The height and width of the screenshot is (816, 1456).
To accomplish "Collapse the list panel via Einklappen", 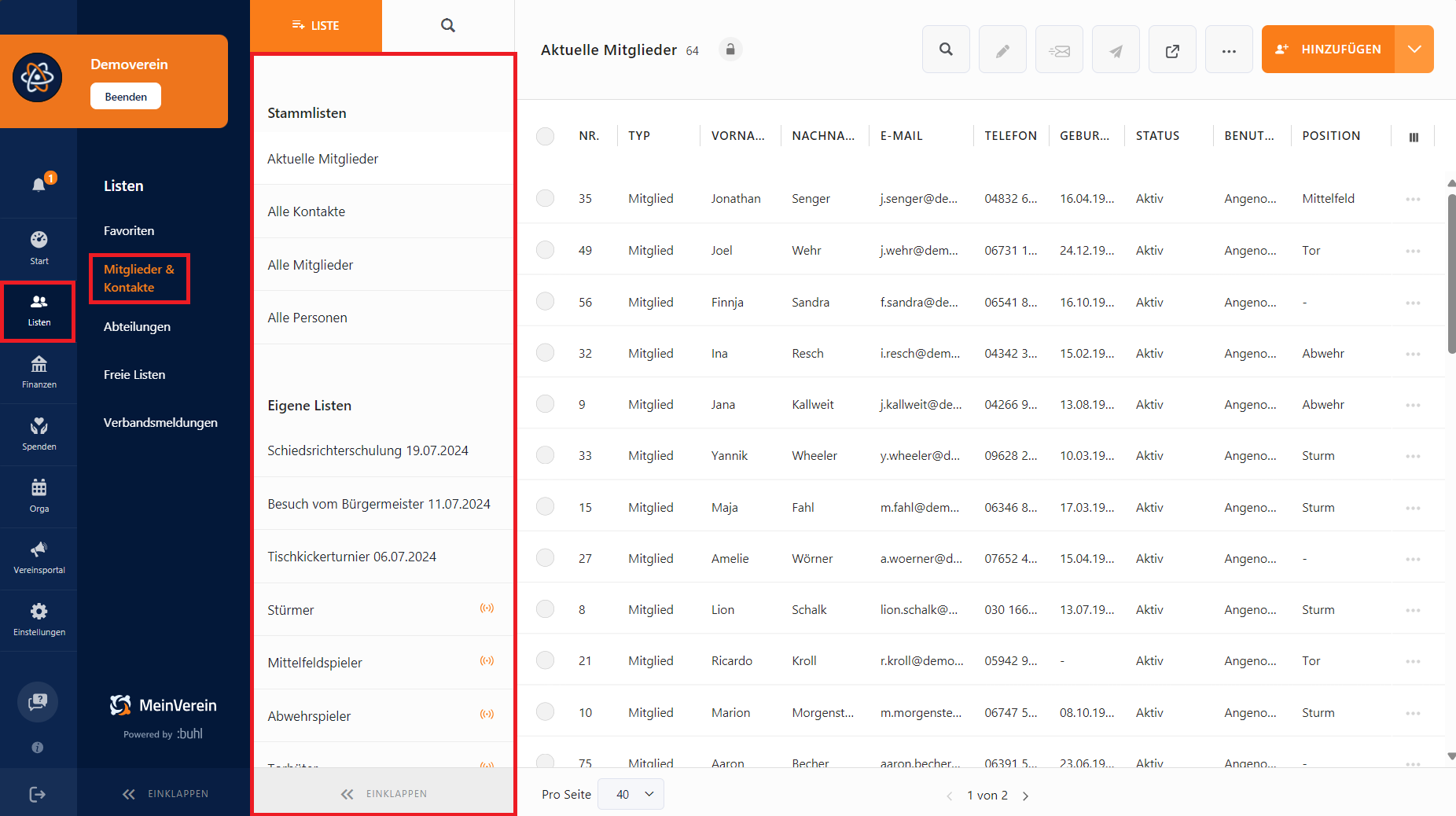I will pos(384,794).
